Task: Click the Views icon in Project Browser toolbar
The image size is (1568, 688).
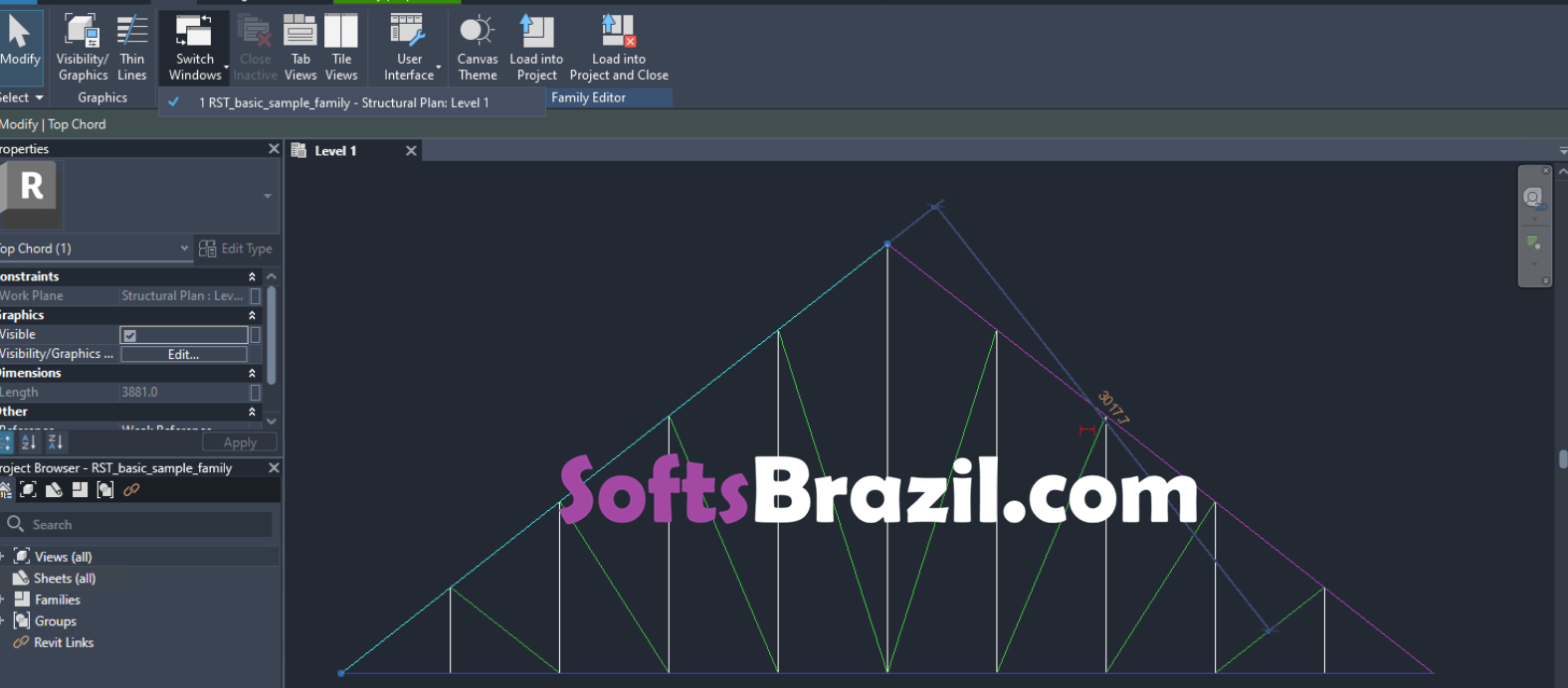Action: (x=29, y=489)
